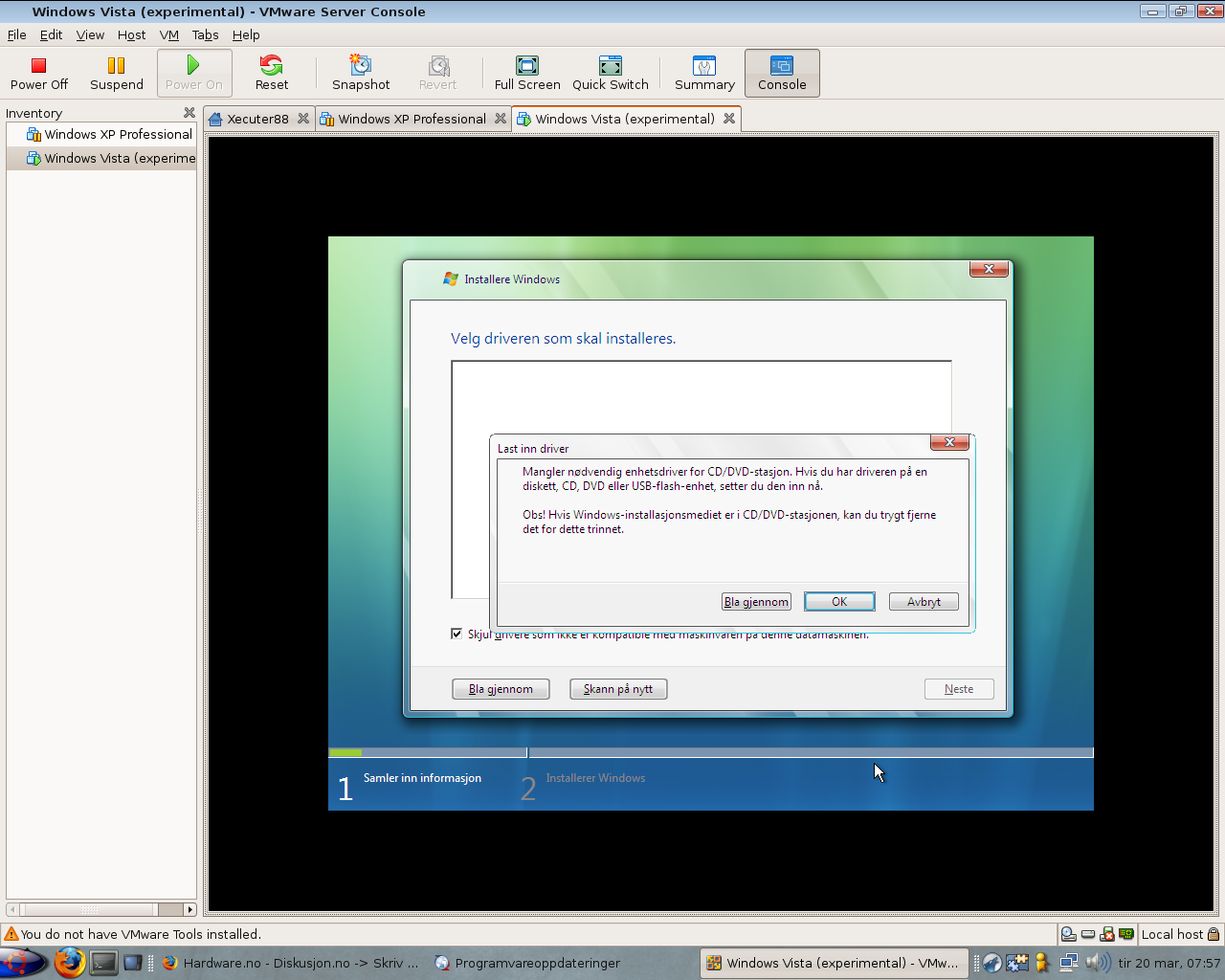Screen dimensions: 1225x980
Task: Reset the virtual machine
Action: 272,74
